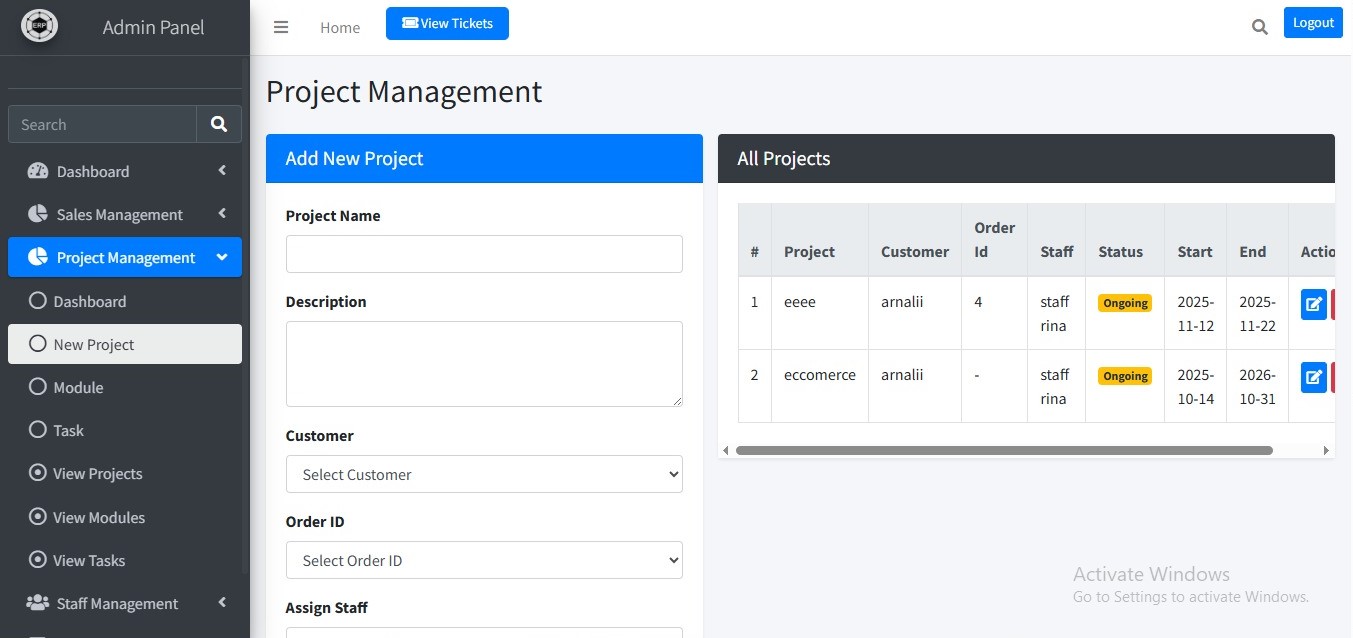
Task: Toggle the hamburger menu beside Home
Action: click(x=281, y=27)
